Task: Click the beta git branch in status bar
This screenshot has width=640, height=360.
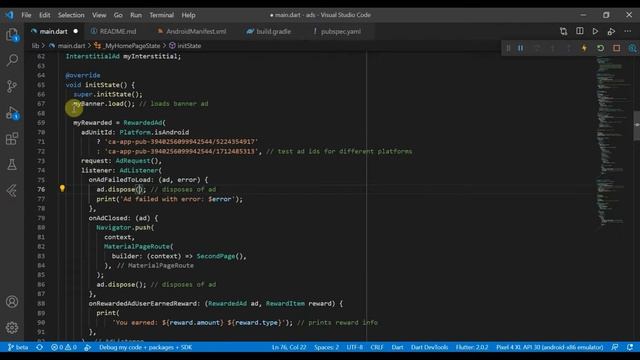Action: click(x=18, y=347)
